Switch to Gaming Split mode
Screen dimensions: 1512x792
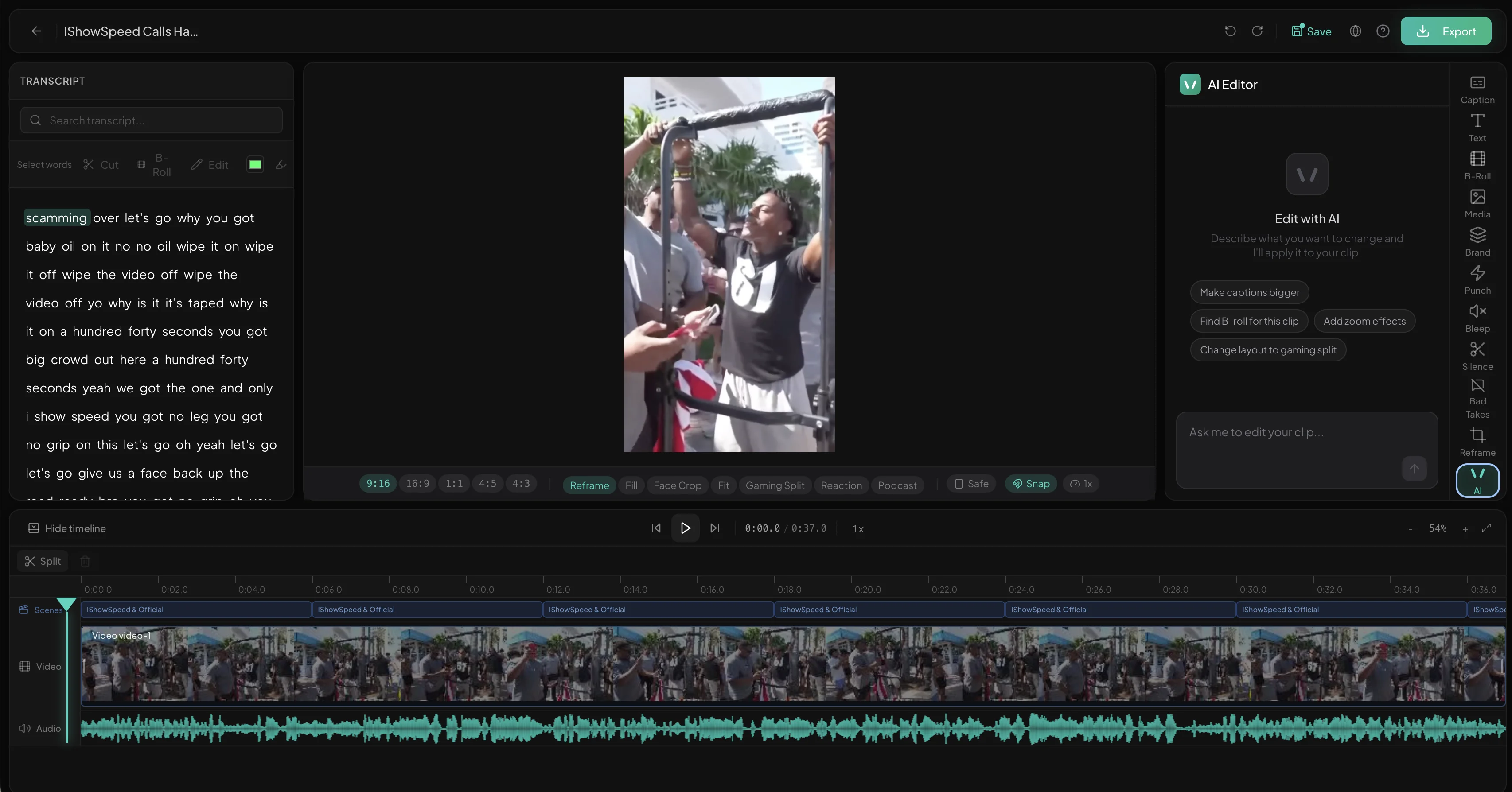[x=774, y=485]
